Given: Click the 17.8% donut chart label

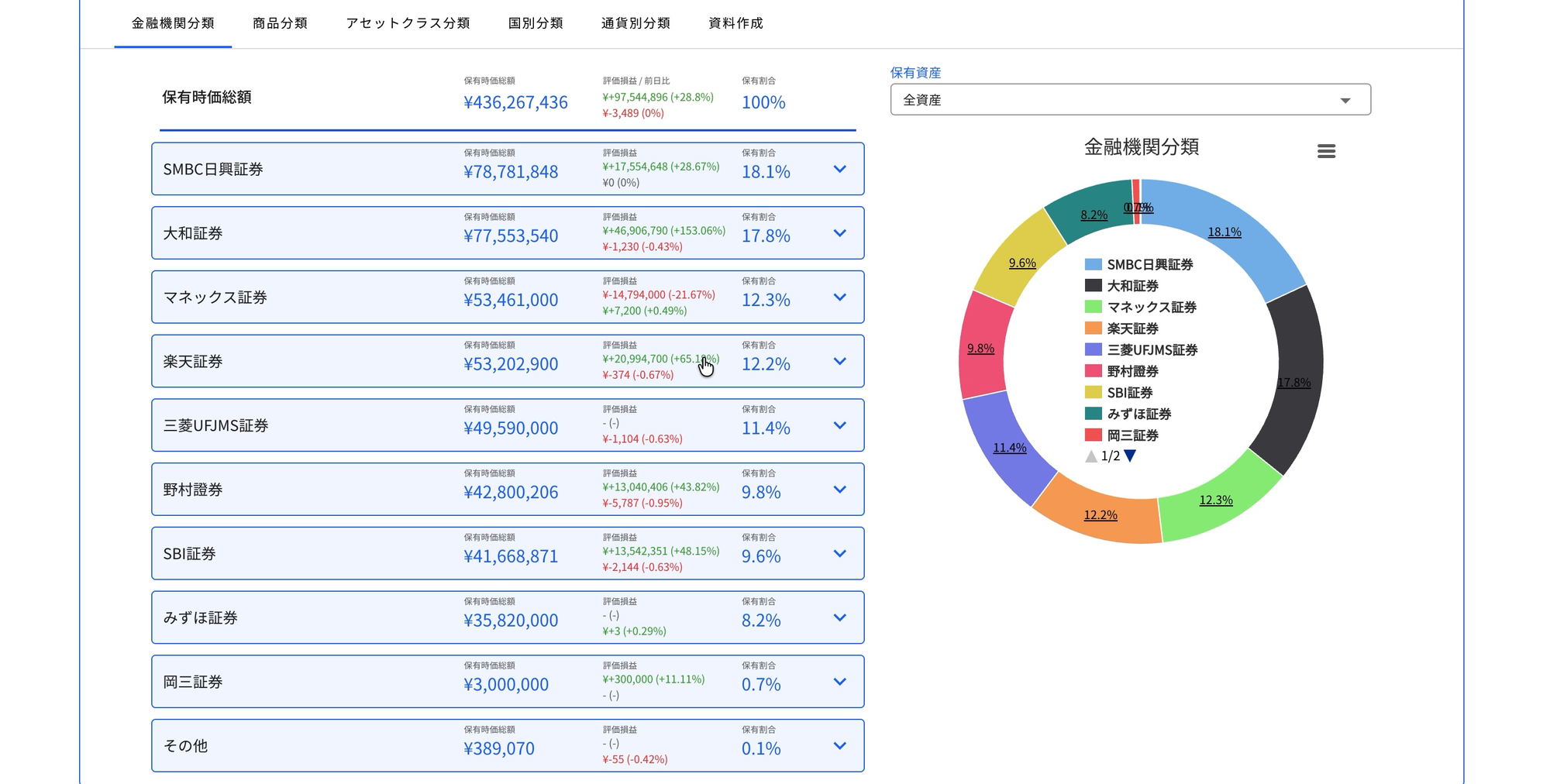Looking at the screenshot, I should tap(1293, 383).
